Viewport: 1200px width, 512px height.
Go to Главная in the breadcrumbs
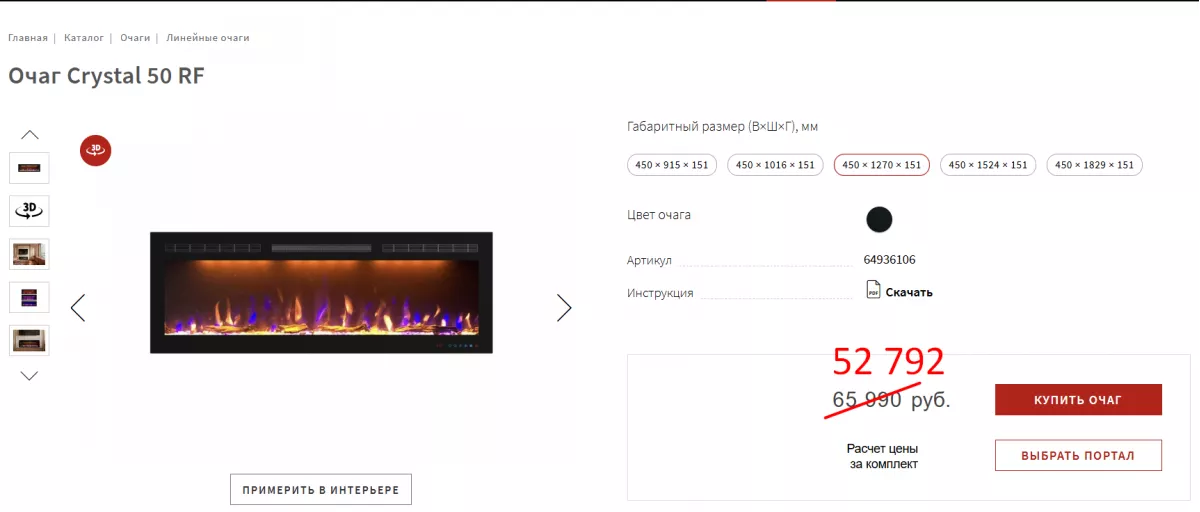point(28,38)
